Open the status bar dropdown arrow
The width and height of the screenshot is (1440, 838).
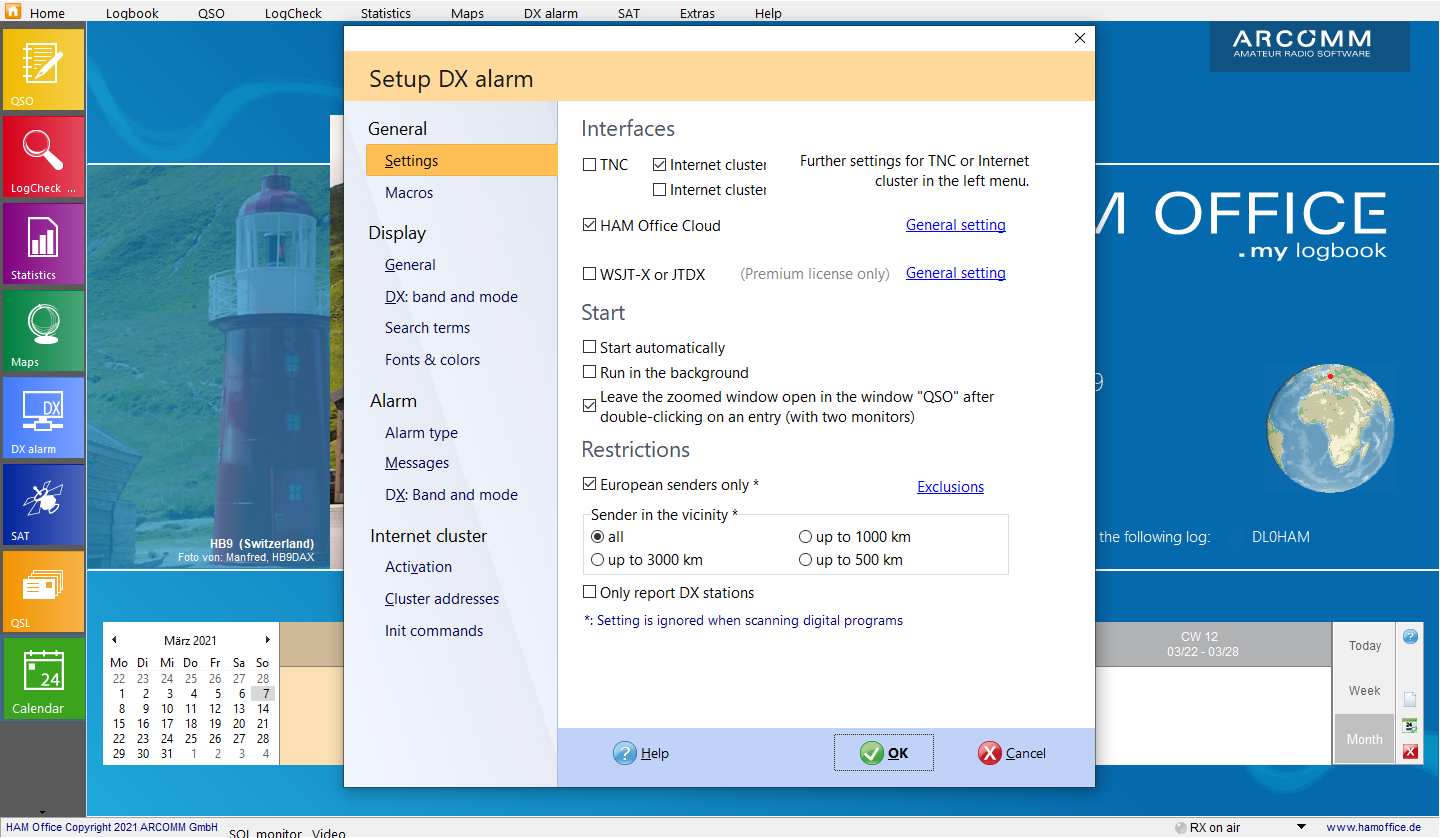click(1301, 827)
